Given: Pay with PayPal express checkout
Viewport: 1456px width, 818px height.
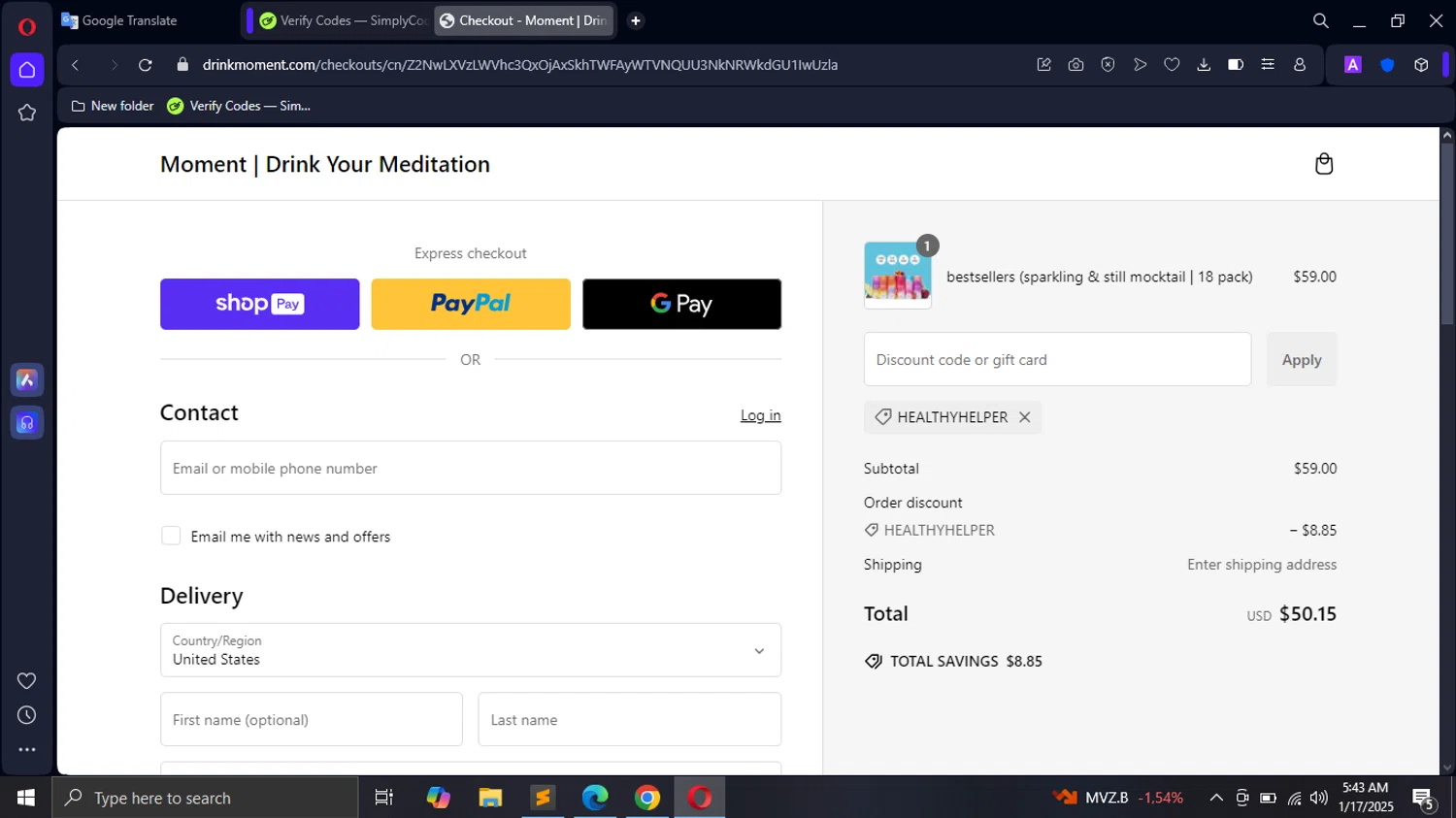Looking at the screenshot, I should [471, 304].
